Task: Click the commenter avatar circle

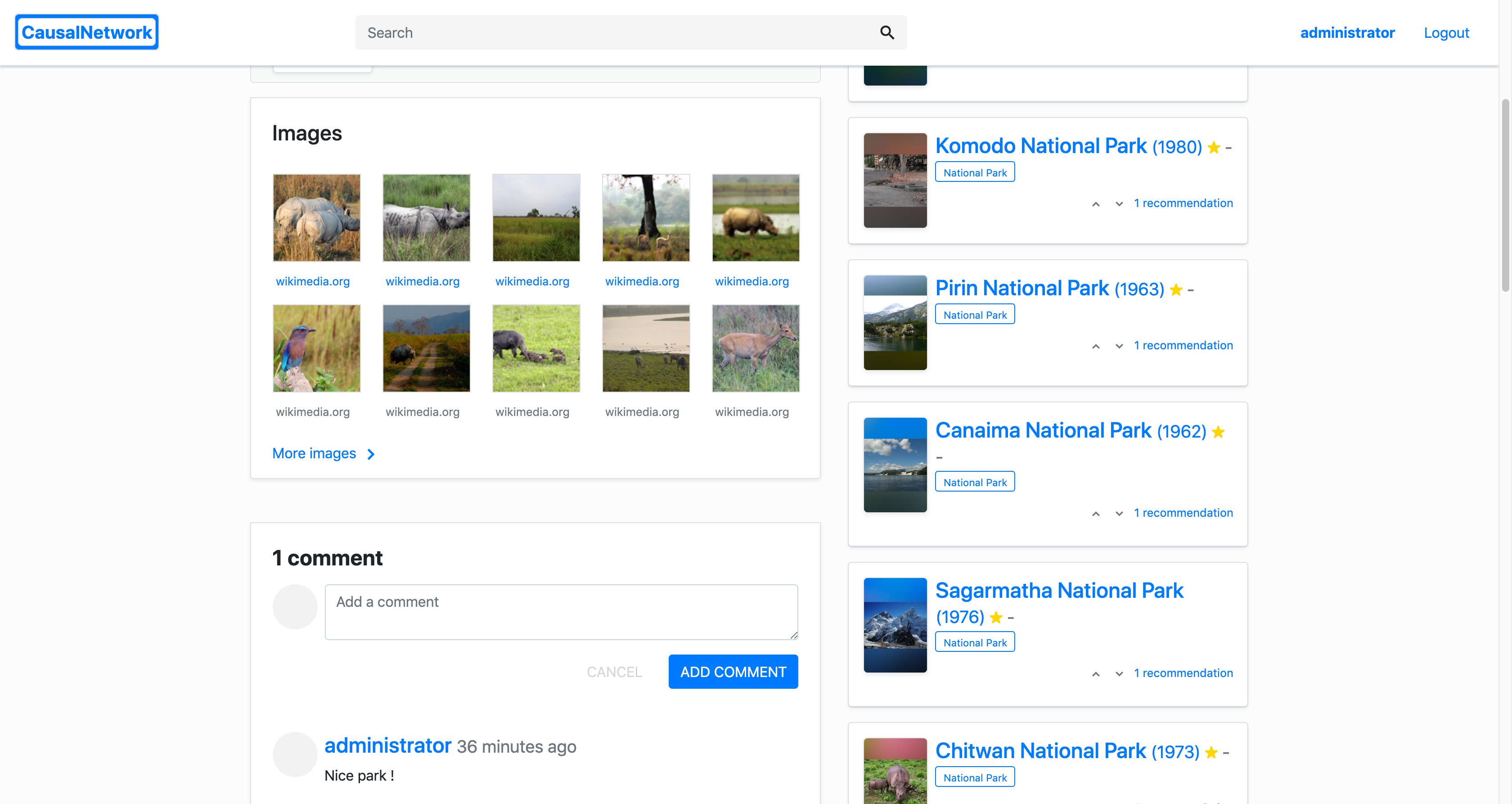Action: [x=295, y=754]
